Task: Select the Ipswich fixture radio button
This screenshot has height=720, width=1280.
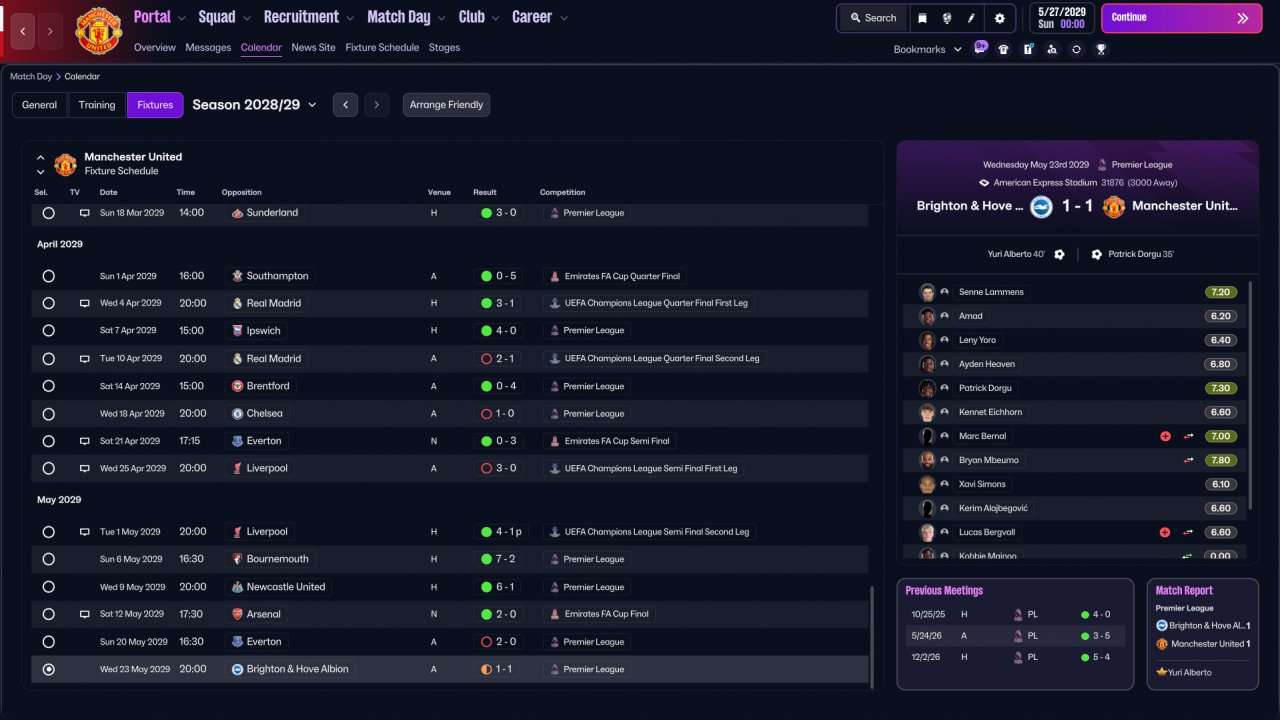Action: click(x=48, y=331)
